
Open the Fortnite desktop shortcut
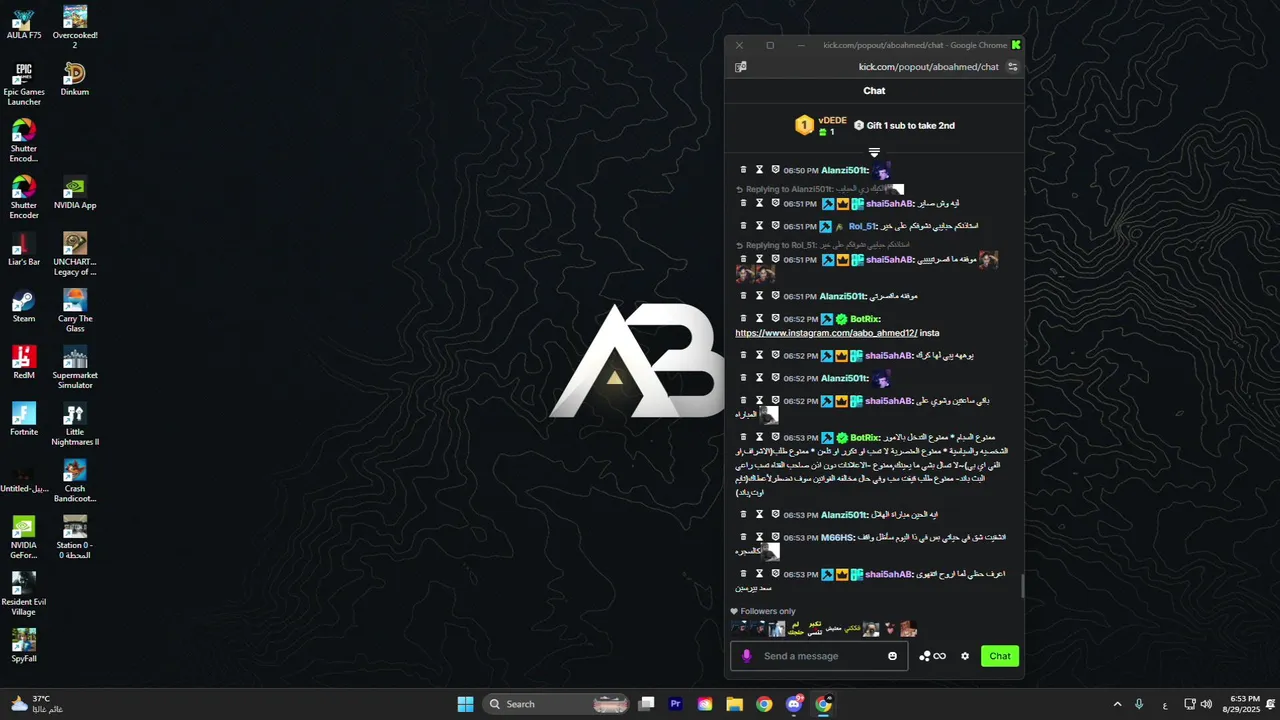click(x=24, y=420)
